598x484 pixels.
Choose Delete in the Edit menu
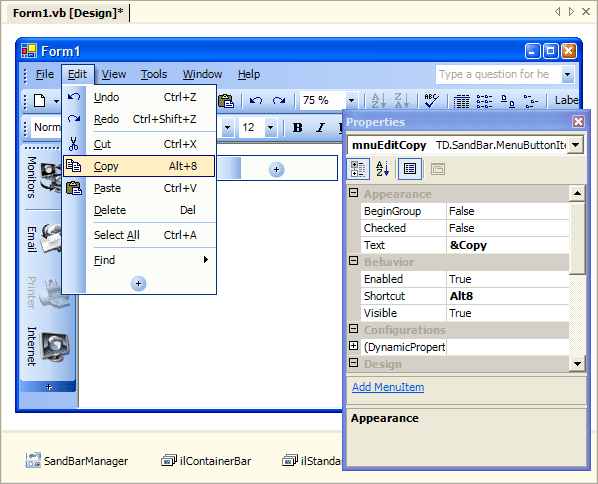139,210
